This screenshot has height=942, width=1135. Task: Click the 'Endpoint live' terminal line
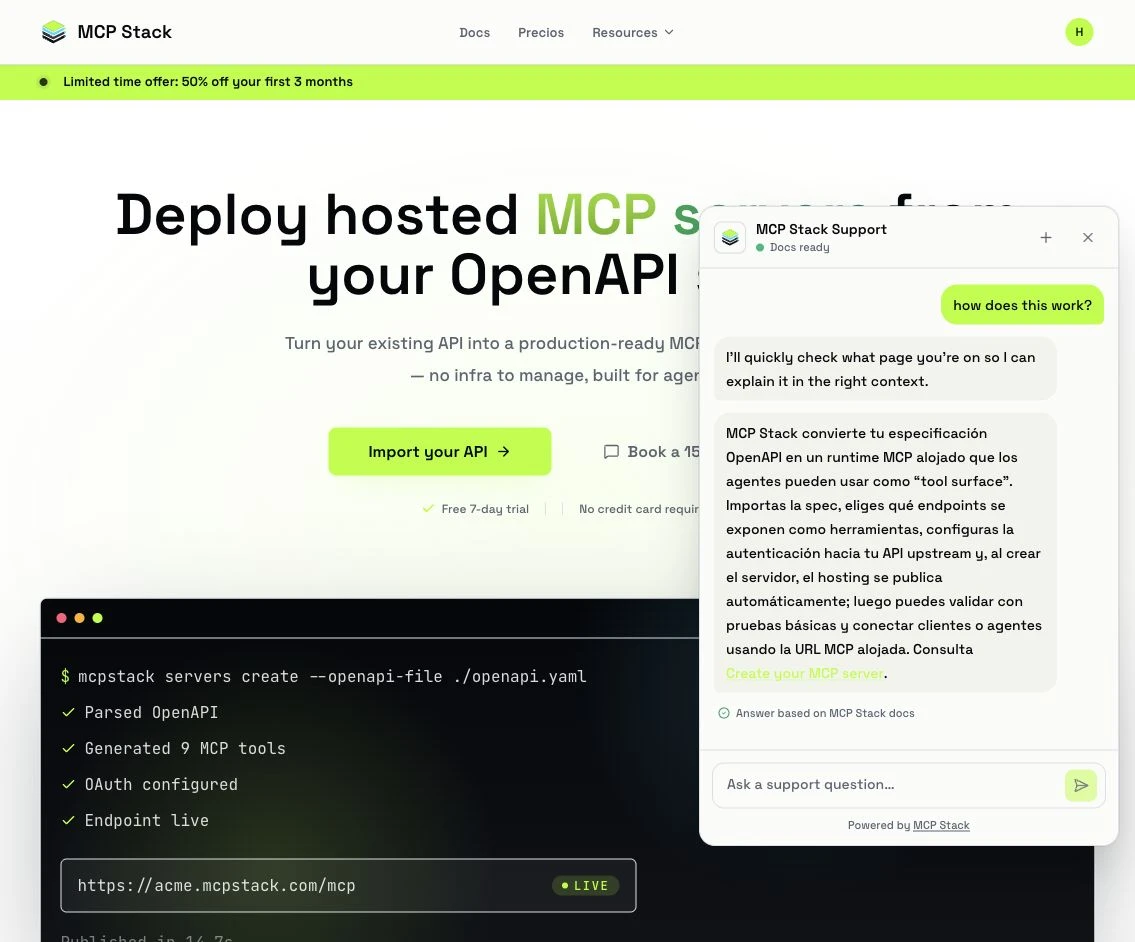pyautogui.click(x=147, y=820)
